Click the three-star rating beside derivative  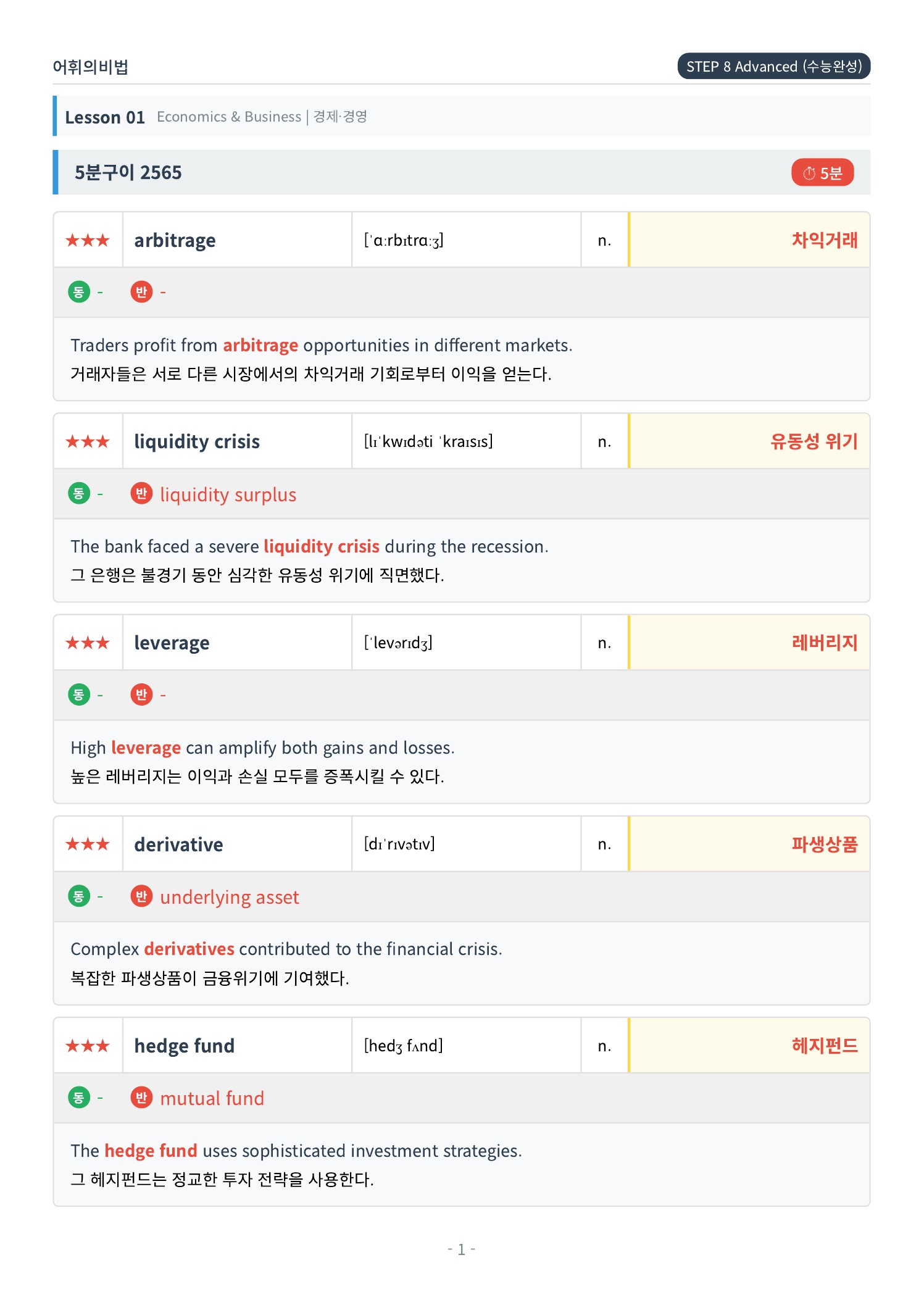[x=88, y=844]
